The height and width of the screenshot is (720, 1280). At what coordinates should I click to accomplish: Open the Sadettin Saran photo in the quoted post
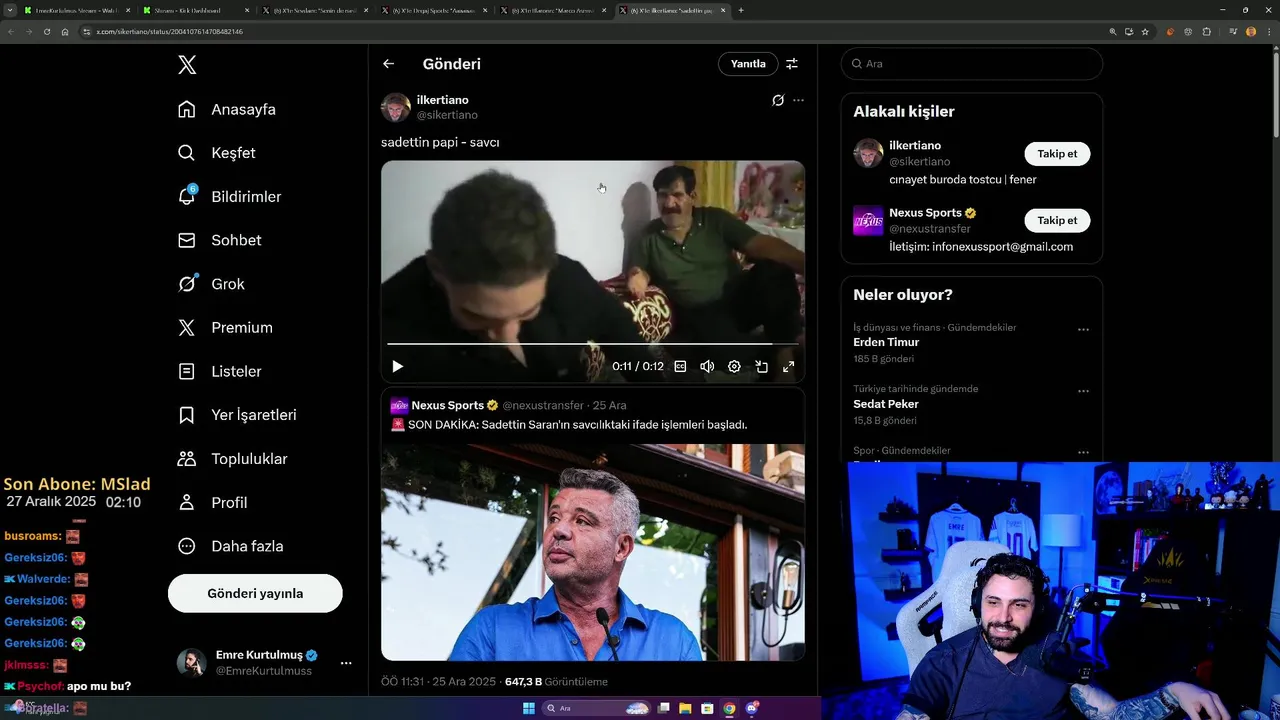point(593,552)
